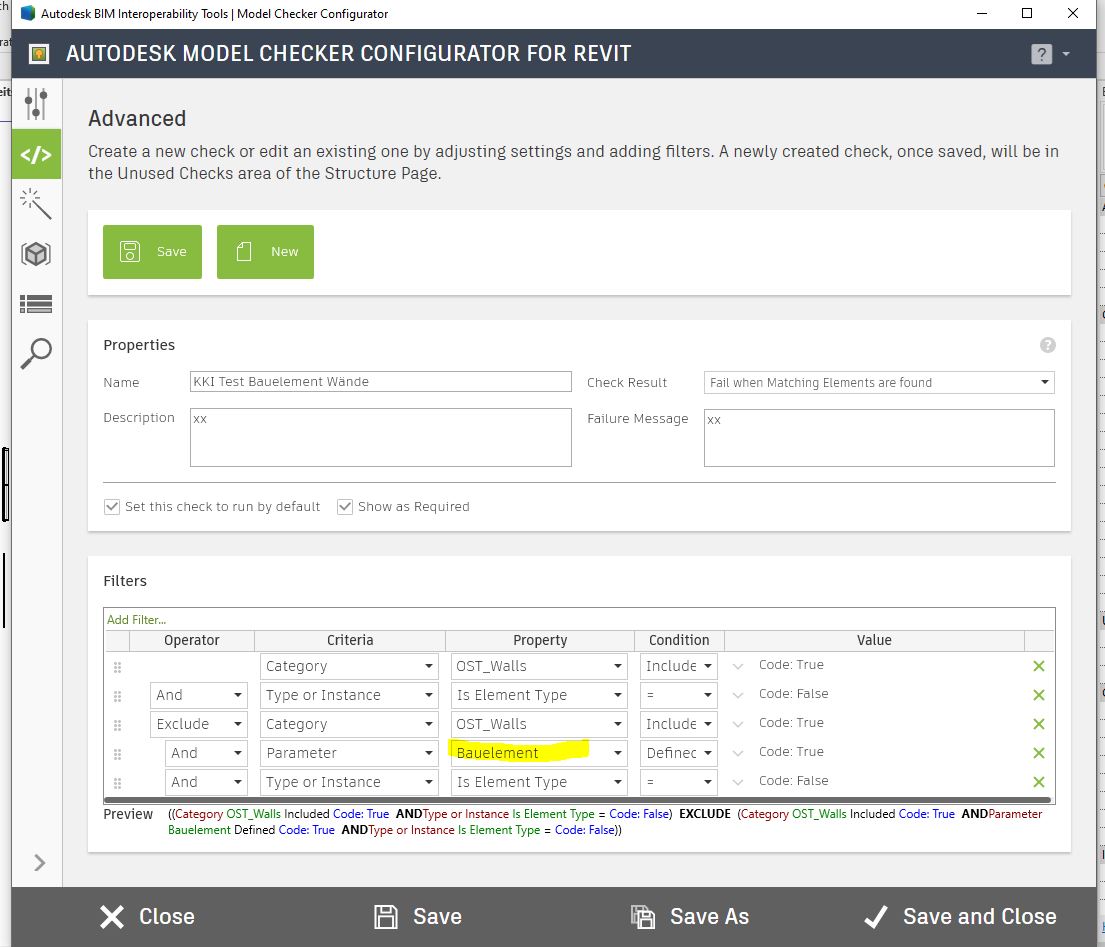Select the magic wand tool in sidebar

click(x=36, y=204)
